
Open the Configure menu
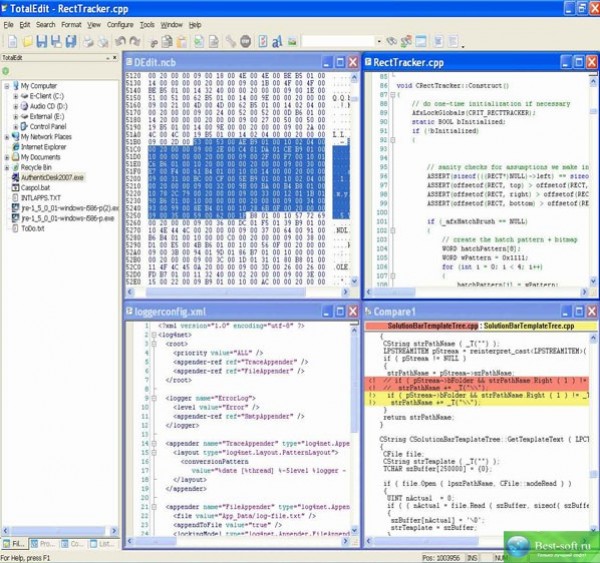120,23
